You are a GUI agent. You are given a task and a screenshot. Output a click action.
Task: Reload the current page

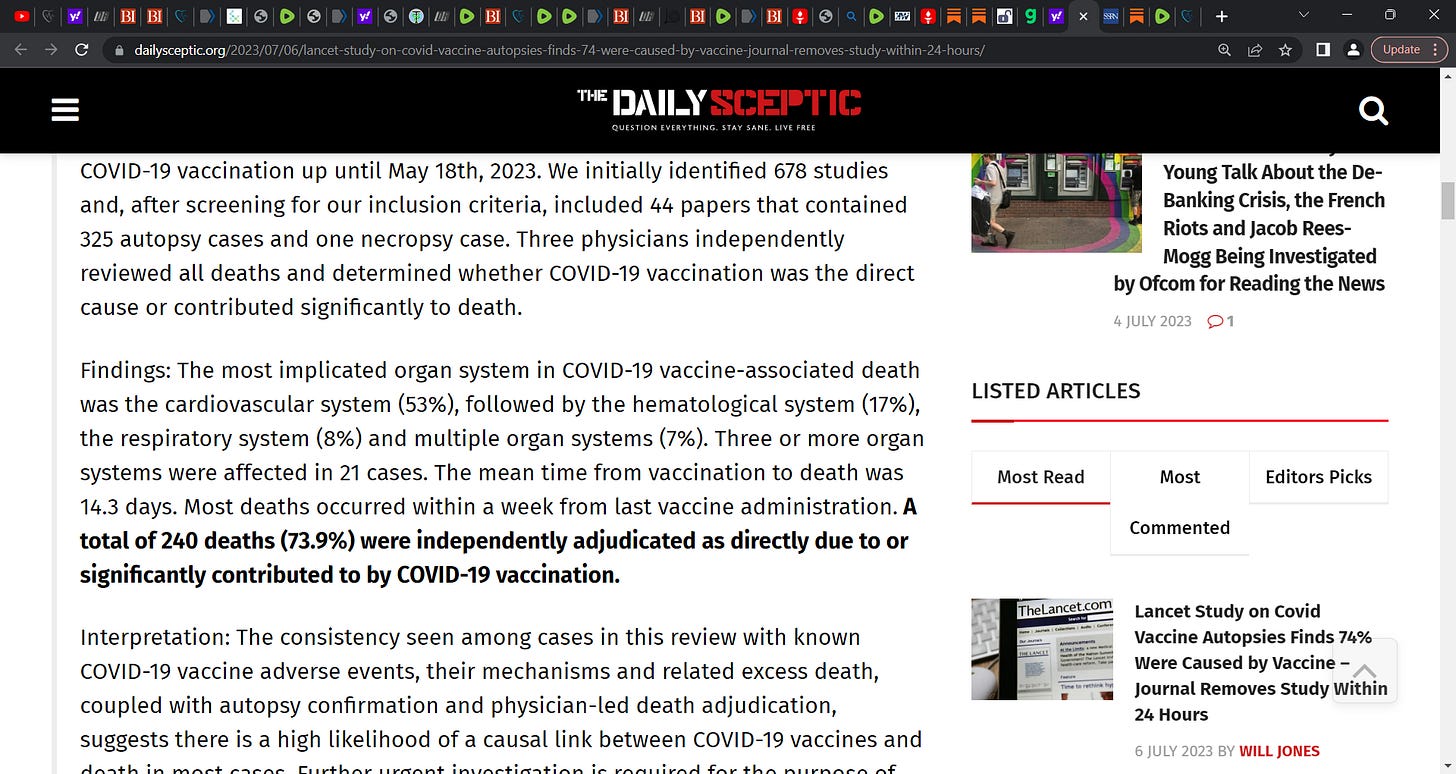tap(82, 49)
